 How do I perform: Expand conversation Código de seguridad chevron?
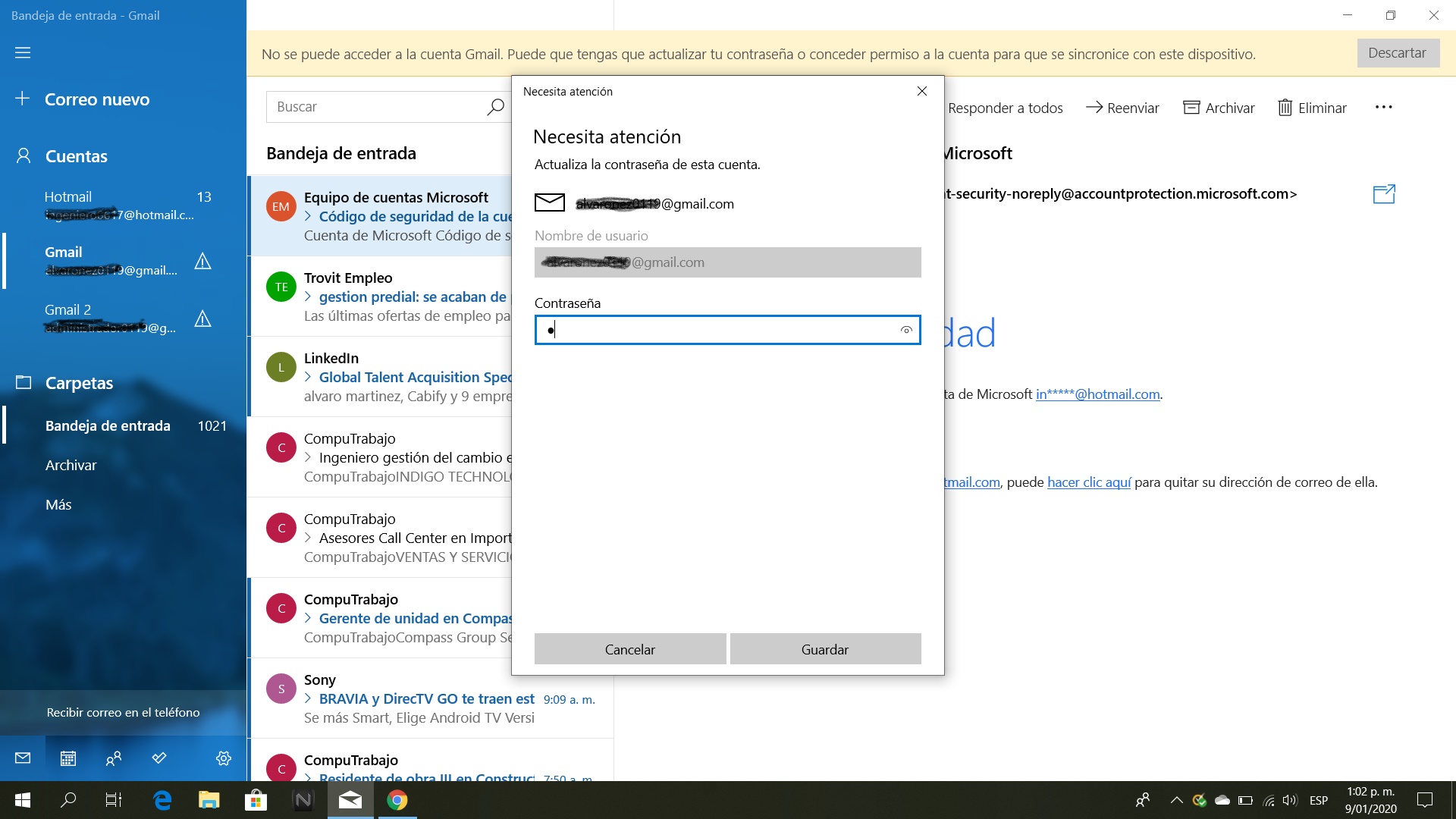[308, 216]
